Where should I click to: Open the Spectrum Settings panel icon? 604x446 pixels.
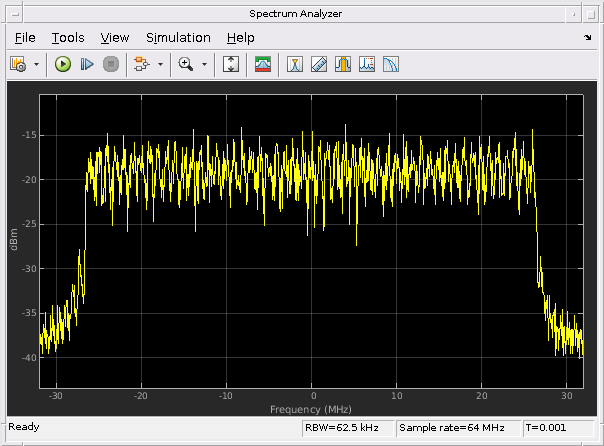point(263,64)
